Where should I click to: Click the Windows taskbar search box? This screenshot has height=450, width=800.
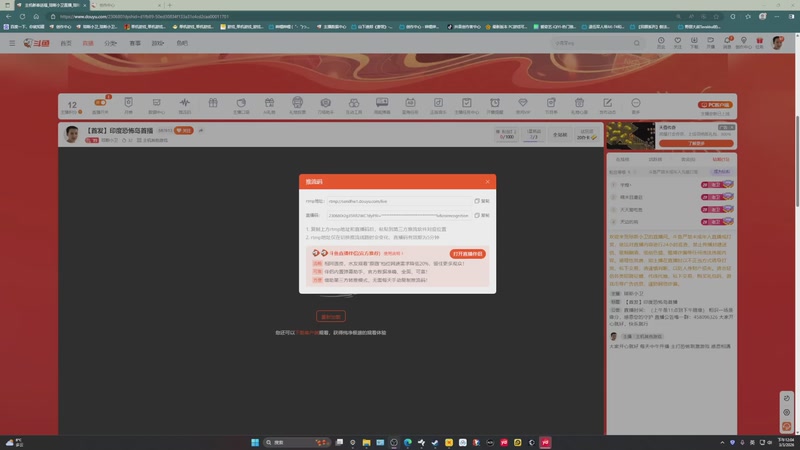coord(297,442)
